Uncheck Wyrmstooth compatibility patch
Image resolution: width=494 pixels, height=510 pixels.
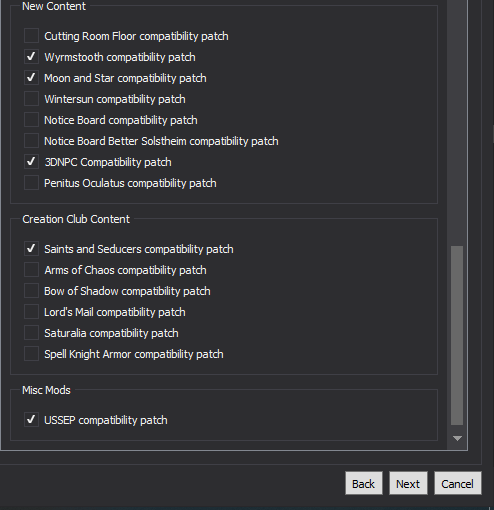[31, 57]
